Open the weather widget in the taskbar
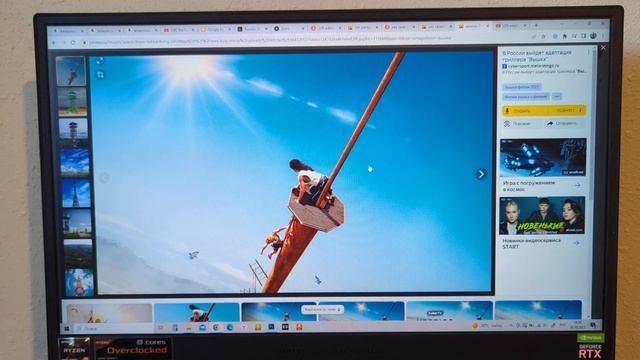This screenshot has width=640, height=360. pyautogui.click(x=487, y=326)
